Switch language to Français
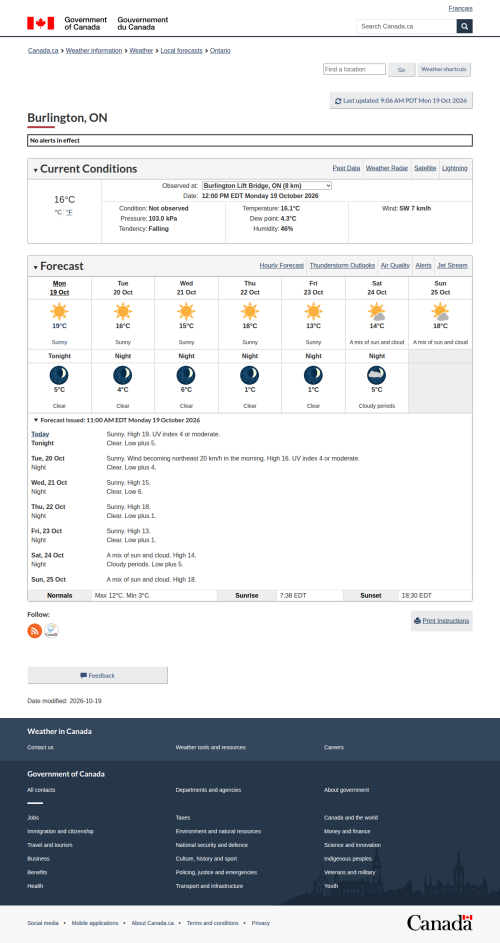Image resolution: width=500 pixels, height=943 pixels. tap(460, 8)
